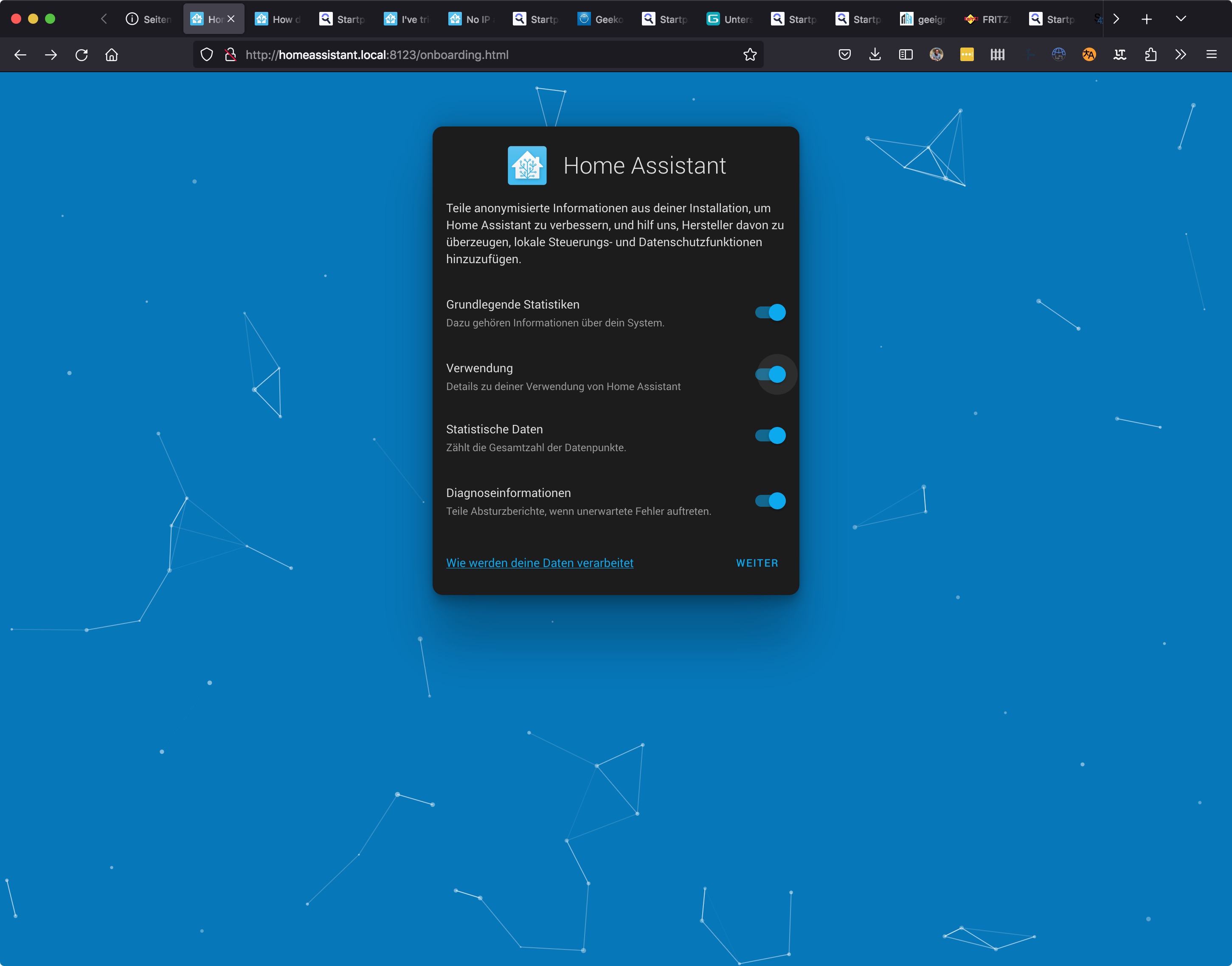Toggle the sidebar view icon
Viewport: 1232px width, 966px height.
[905, 55]
